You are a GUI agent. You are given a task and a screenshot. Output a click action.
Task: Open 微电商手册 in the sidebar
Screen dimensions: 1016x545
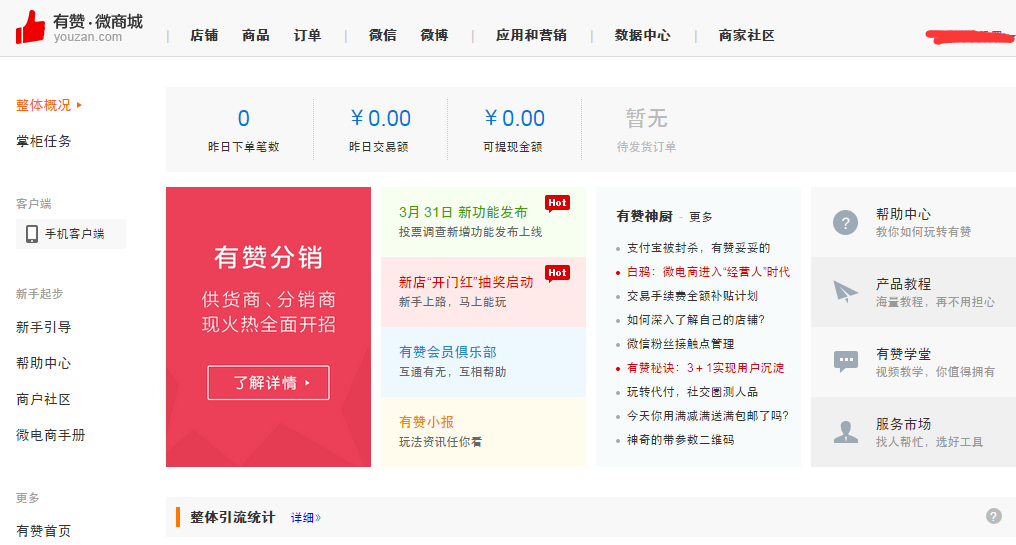51,435
